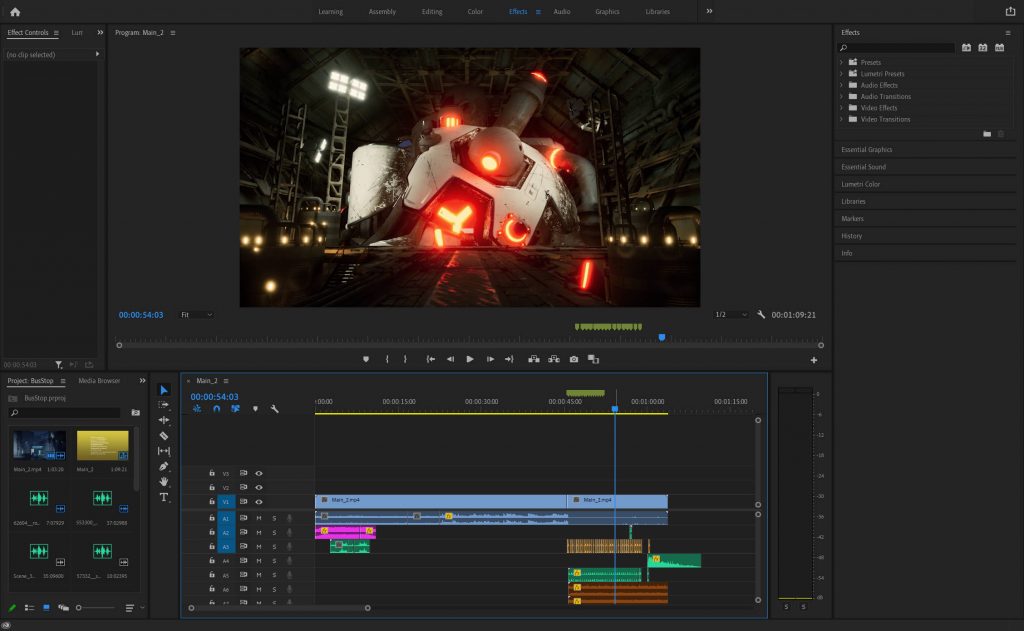Click the Home icon

point(15,12)
